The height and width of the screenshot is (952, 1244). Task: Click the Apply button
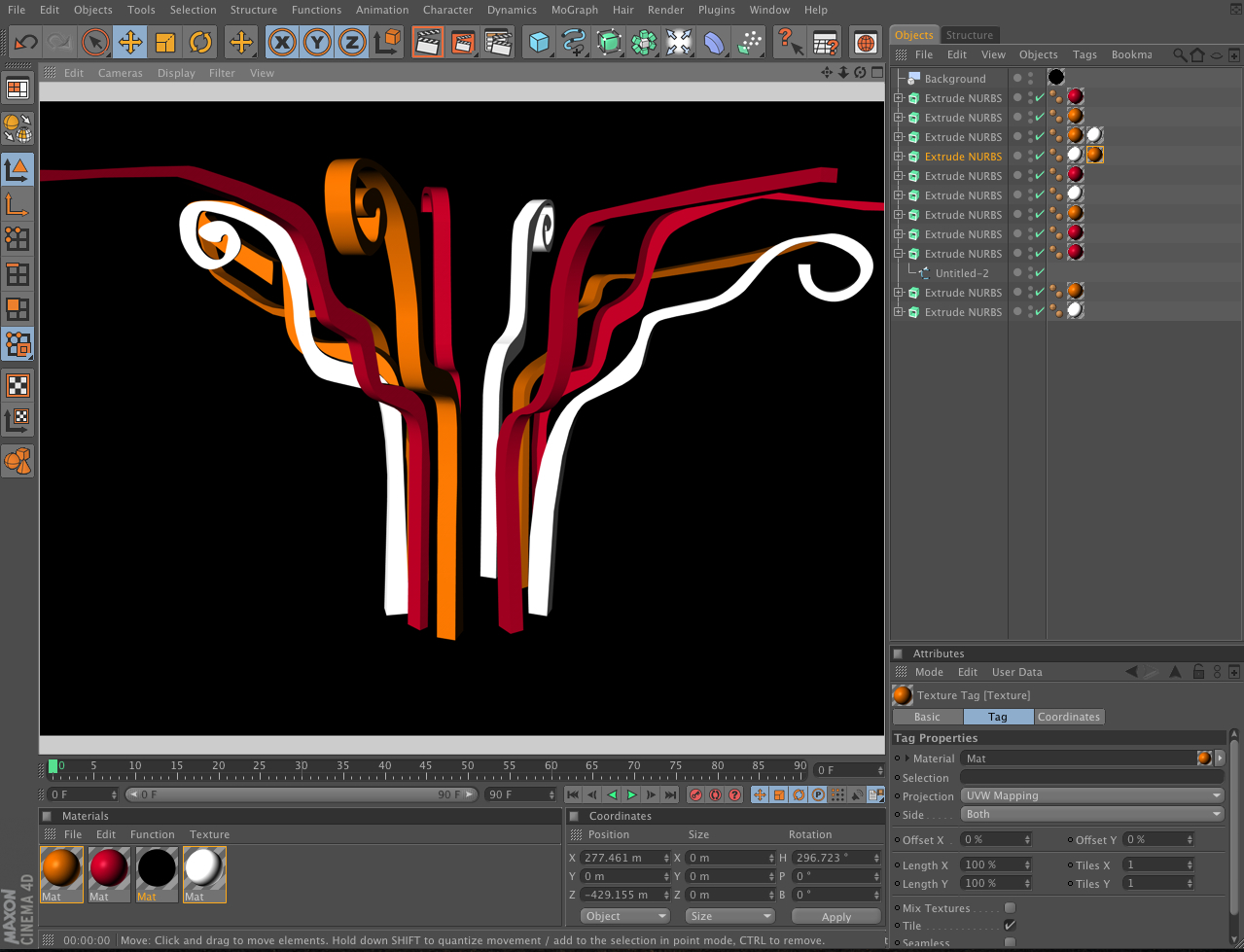click(x=836, y=917)
